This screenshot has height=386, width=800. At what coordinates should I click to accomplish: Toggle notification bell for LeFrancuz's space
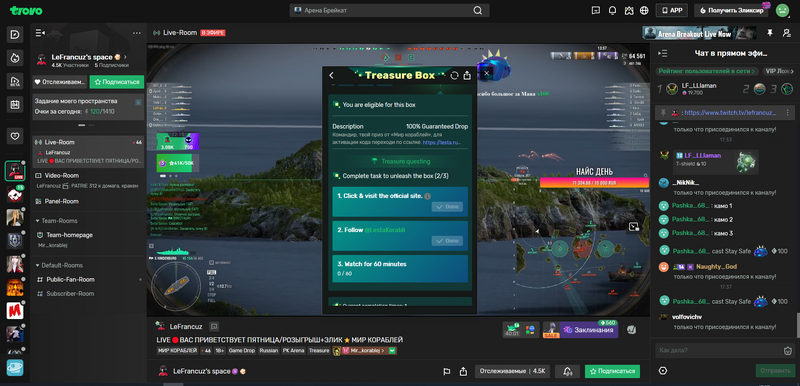point(567,371)
